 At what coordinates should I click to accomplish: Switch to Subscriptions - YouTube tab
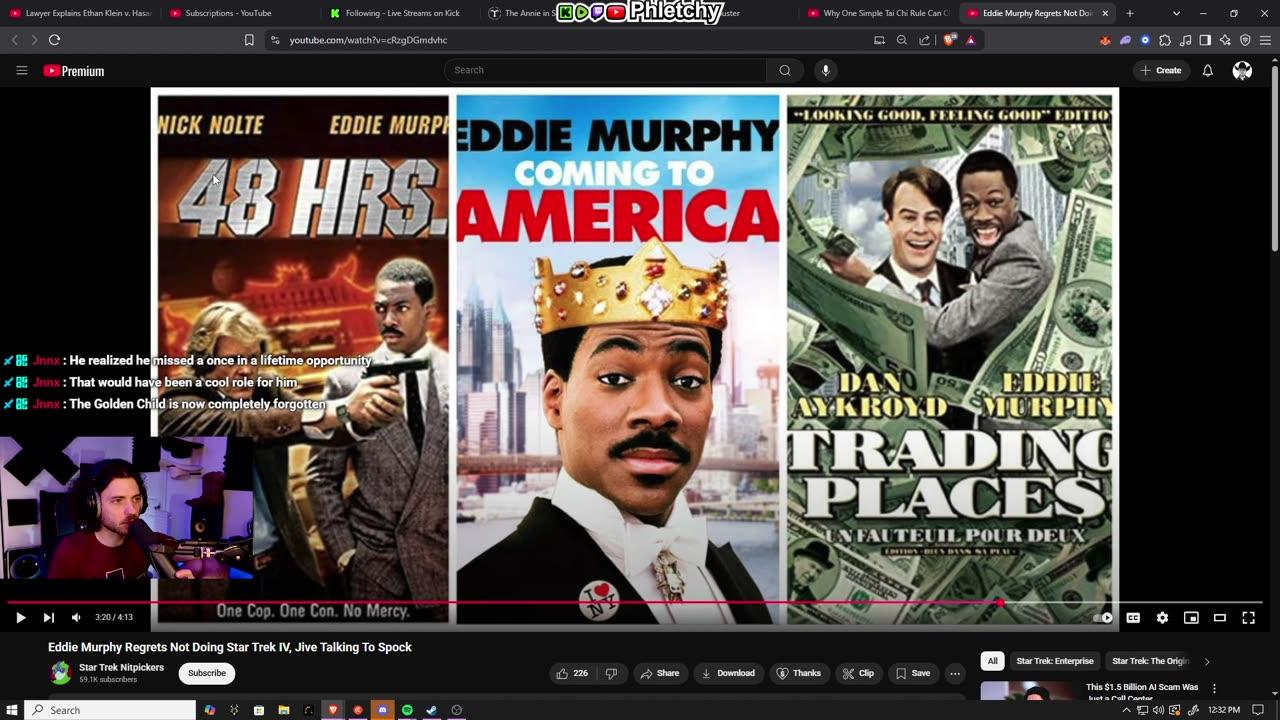(238, 13)
